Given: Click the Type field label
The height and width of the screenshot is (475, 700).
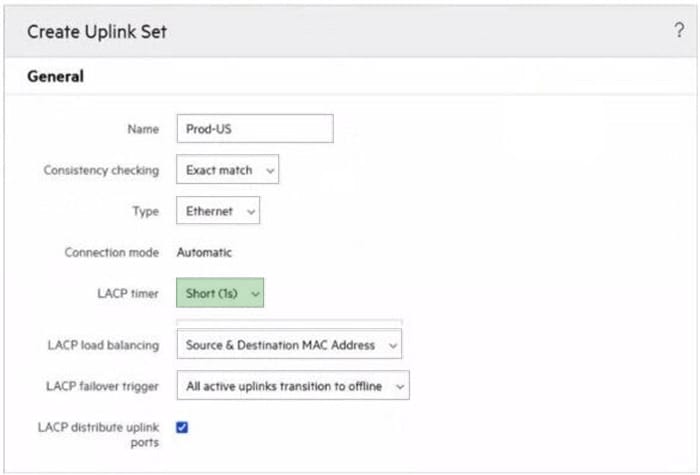Looking at the screenshot, I should tap(146, 211).
